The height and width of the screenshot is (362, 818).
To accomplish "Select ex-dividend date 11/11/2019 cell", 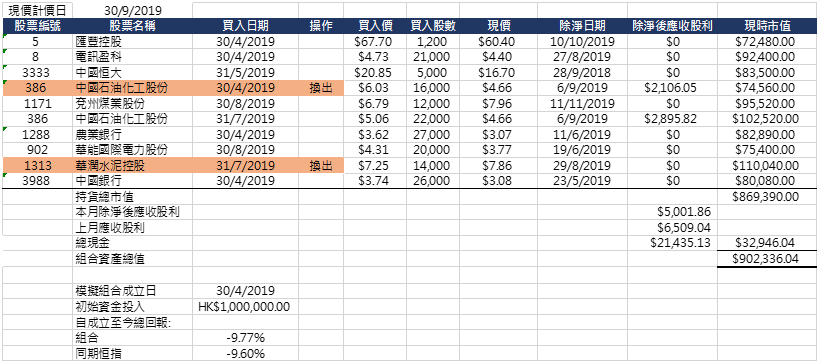I will click(582, 103).
